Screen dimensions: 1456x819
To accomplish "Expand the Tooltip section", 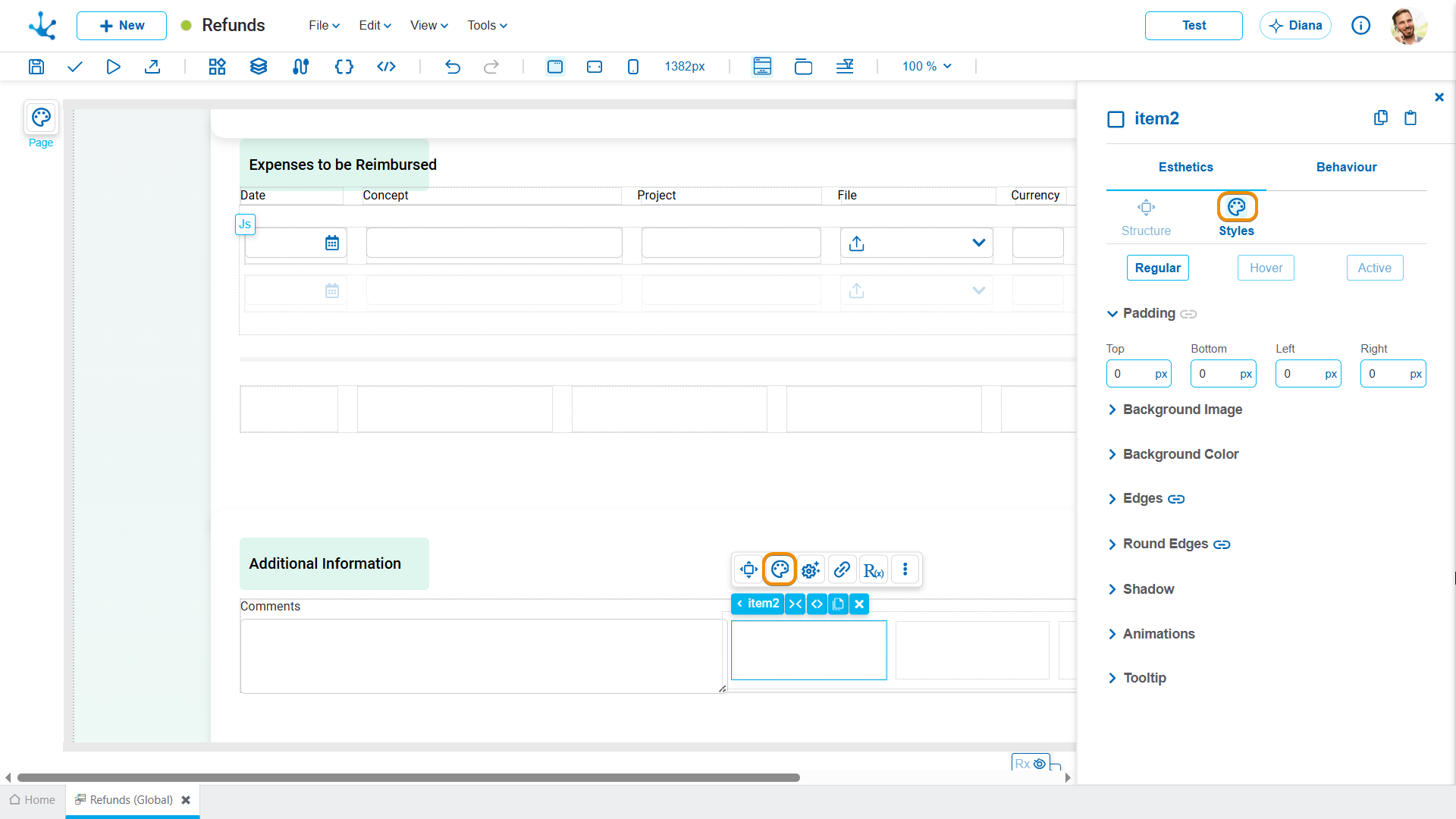I will pos(1137,678).
